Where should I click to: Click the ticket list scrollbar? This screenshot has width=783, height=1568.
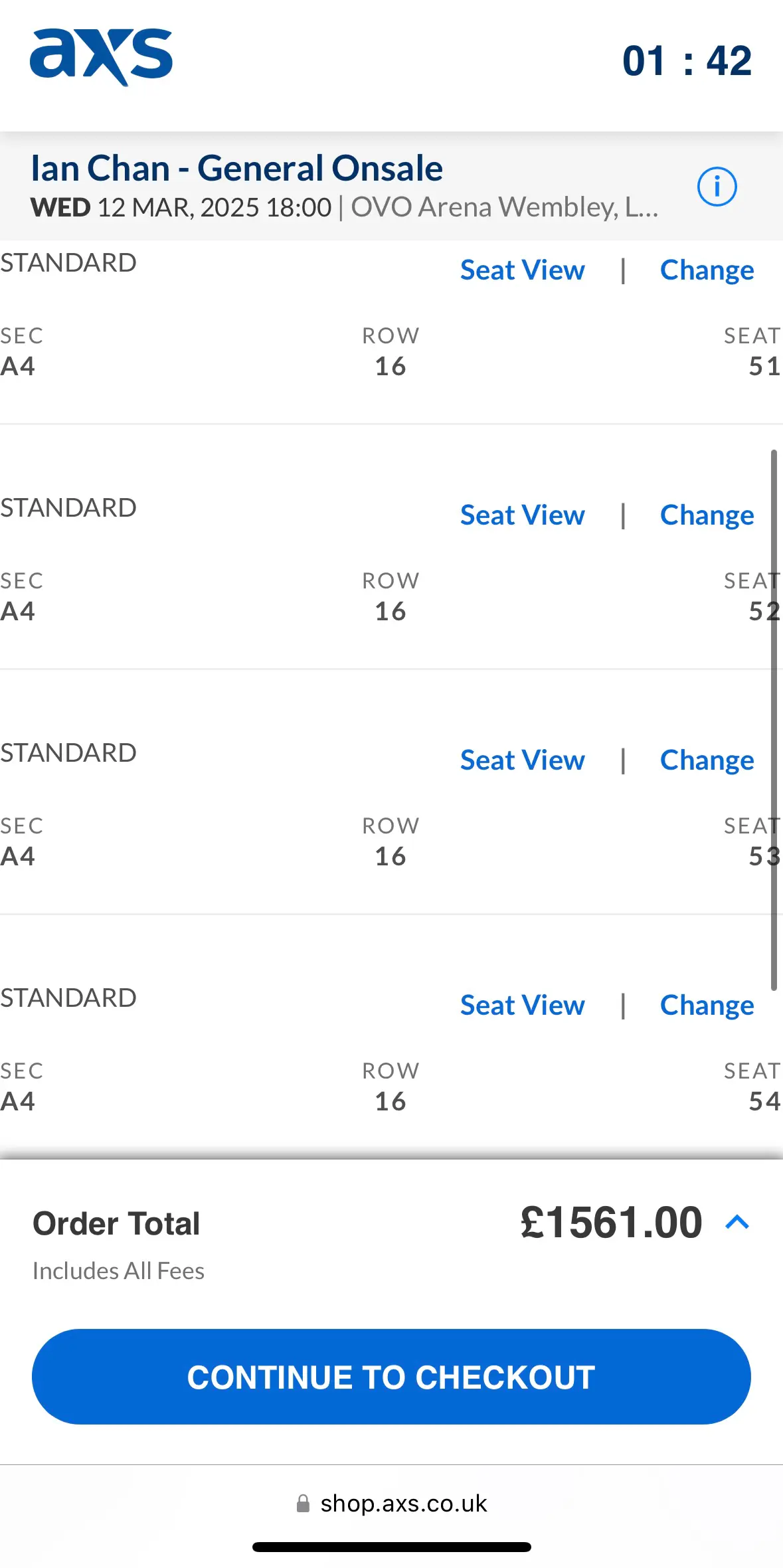point(774,720)
